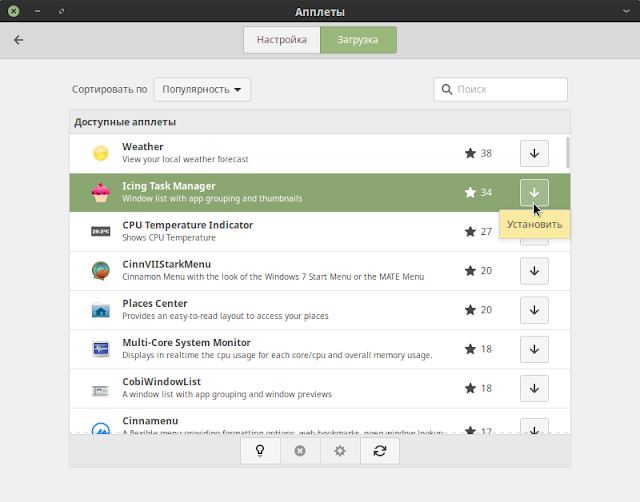
Task: Click the applet list vertical scrollbar
Action: click(x=567, y=153)
